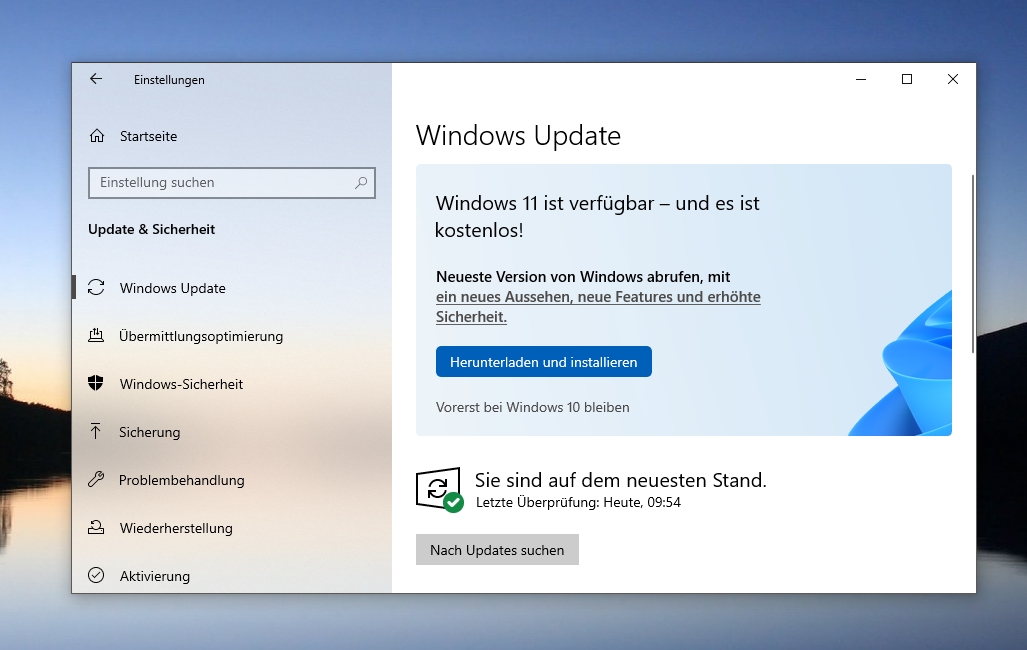The height and width of the screenshot is (650, 1027).
Task: Minimize the Einstellungen window
Action: click(x=861, y=79)
